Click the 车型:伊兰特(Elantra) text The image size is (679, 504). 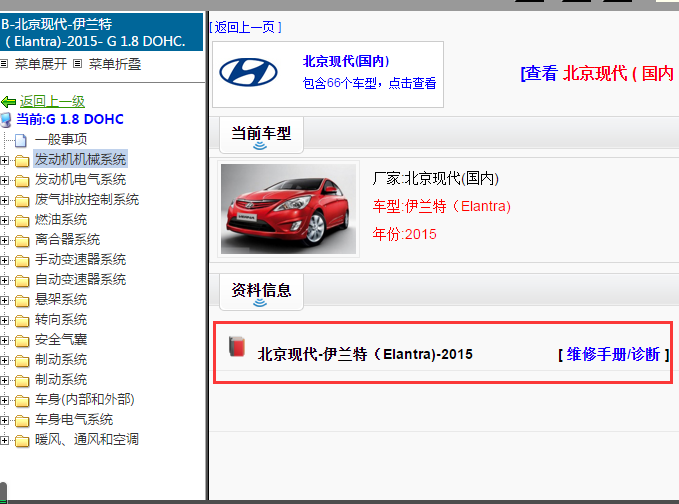[442, 206]
